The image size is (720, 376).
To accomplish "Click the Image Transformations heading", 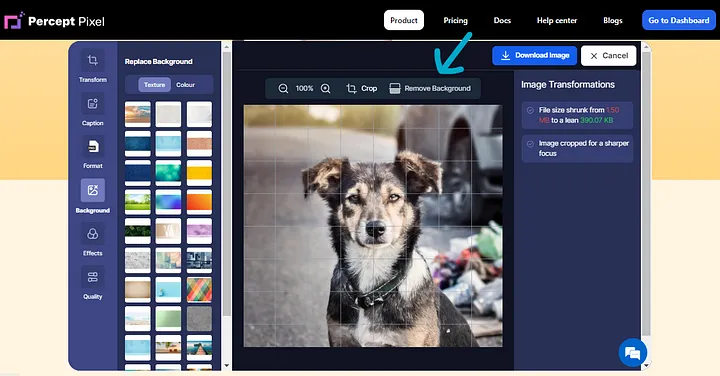I will click(x=568, y=84).
